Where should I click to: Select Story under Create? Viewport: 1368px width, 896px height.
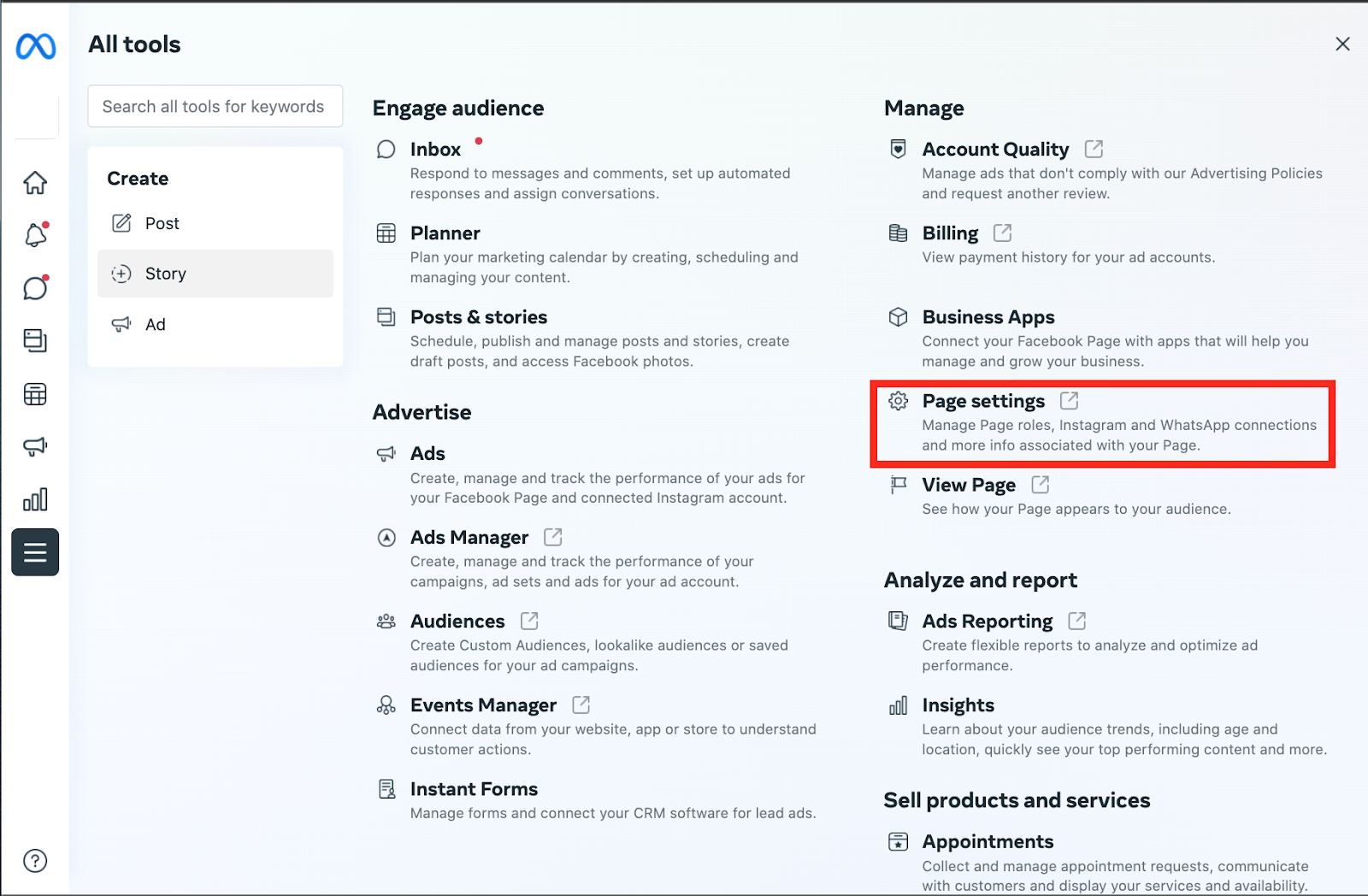click(x=165, y=274)
